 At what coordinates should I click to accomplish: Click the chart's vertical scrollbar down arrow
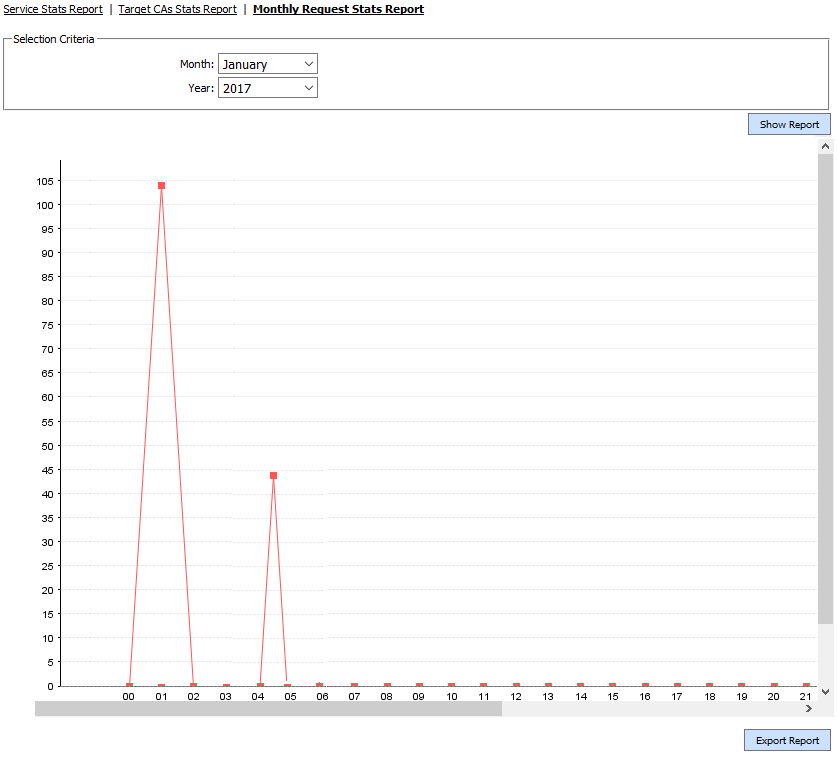pyautogui.click(x=825, y=691)
